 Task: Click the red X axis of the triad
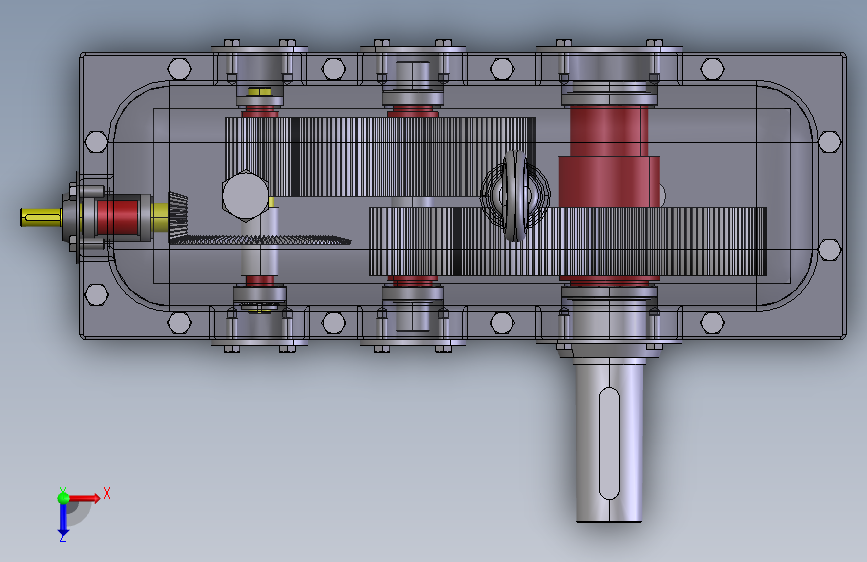[x=83, y=498]
